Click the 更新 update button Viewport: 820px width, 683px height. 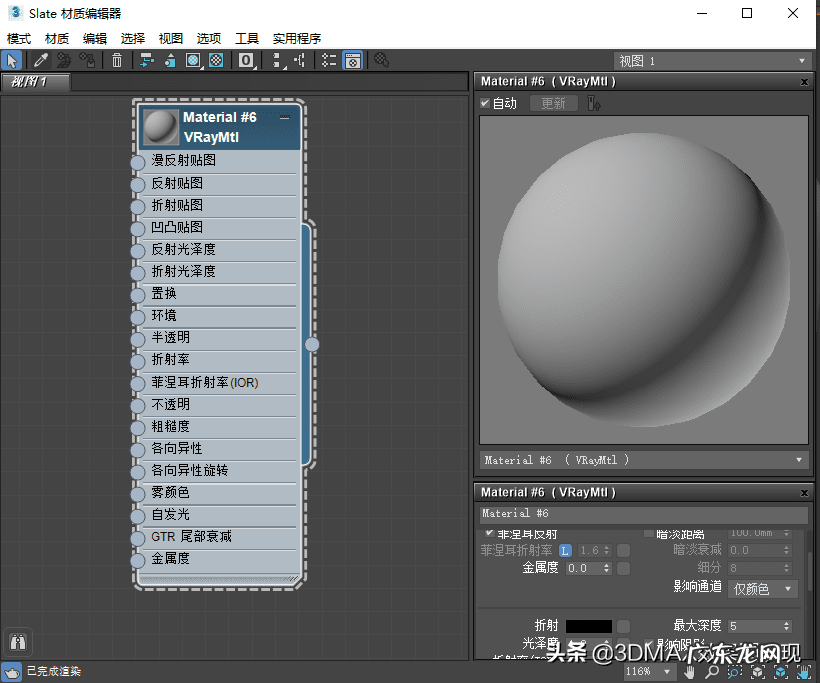tap(553, 103)
